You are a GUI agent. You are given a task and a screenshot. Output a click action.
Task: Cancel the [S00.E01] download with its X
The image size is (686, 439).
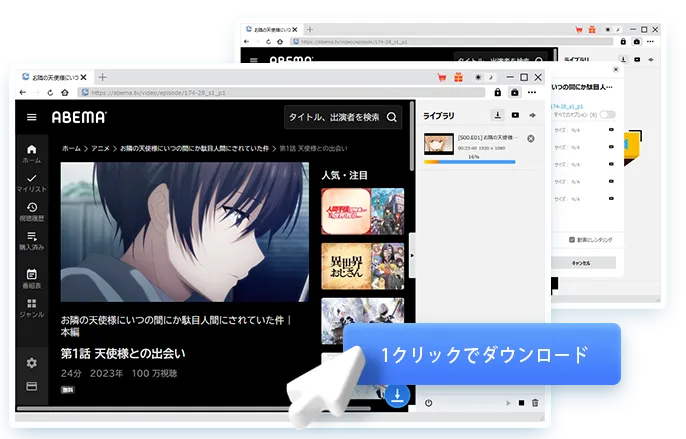531,139
